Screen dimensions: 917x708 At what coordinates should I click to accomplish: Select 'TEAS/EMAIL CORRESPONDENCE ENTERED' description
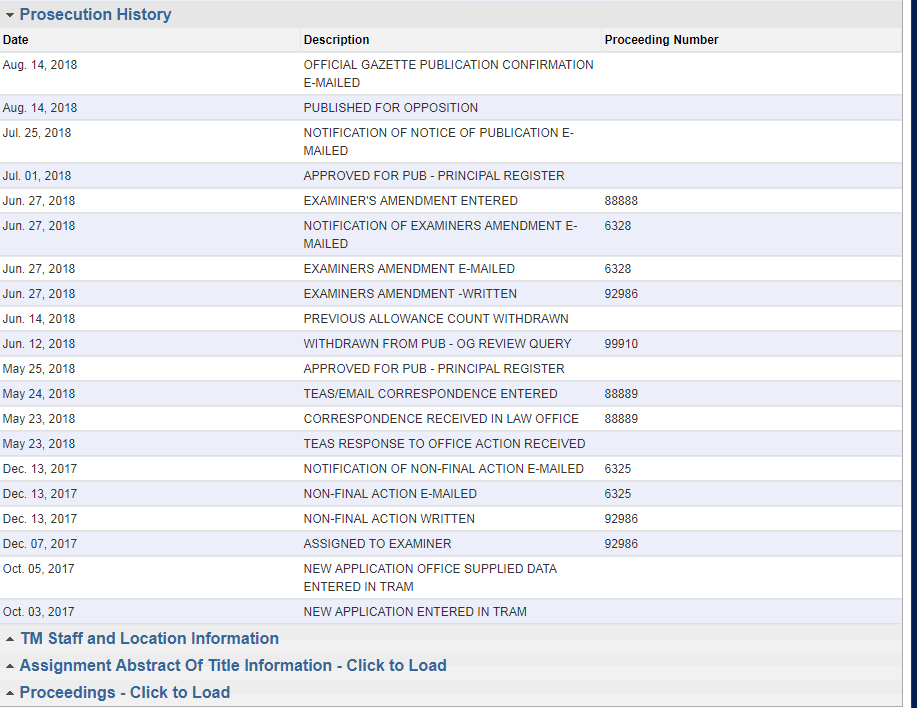coord(430,394)
